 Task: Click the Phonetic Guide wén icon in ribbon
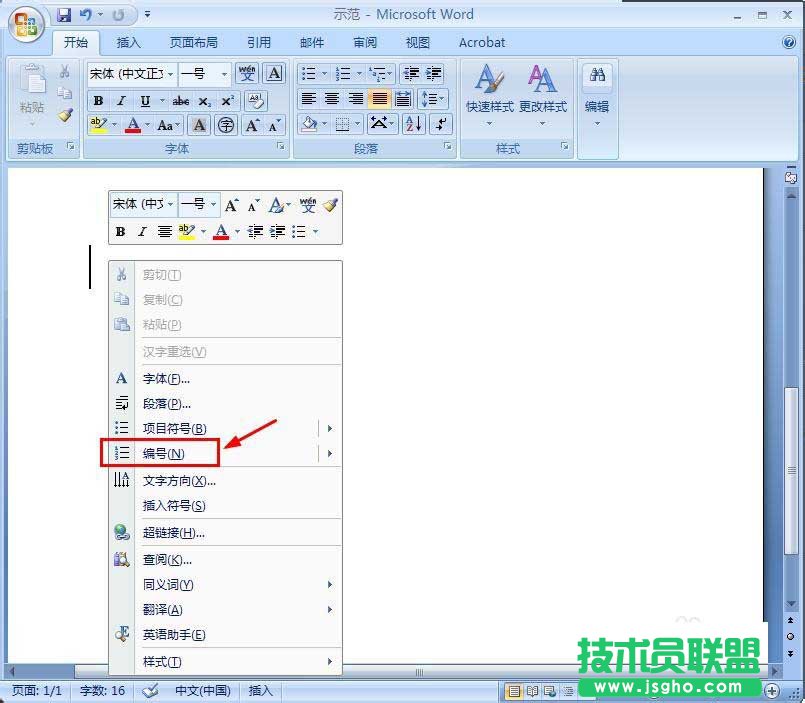click(x=247, y=73)
